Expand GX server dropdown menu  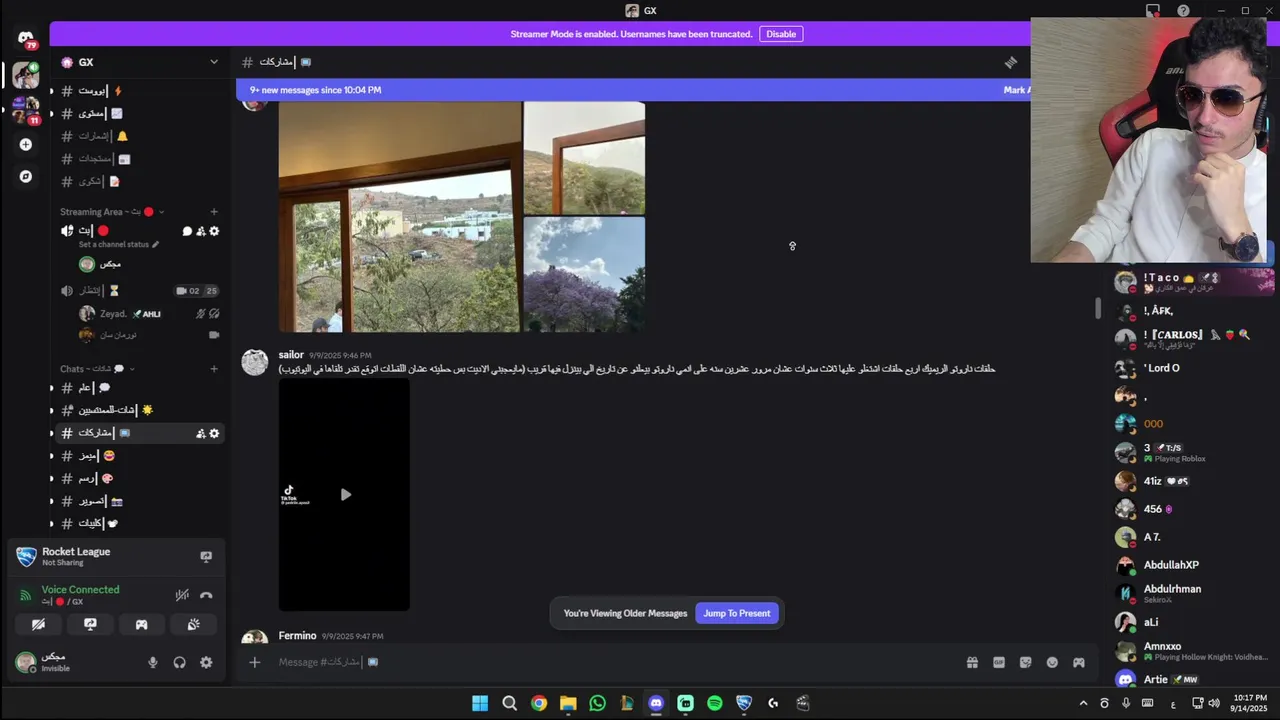pos(213,62)
